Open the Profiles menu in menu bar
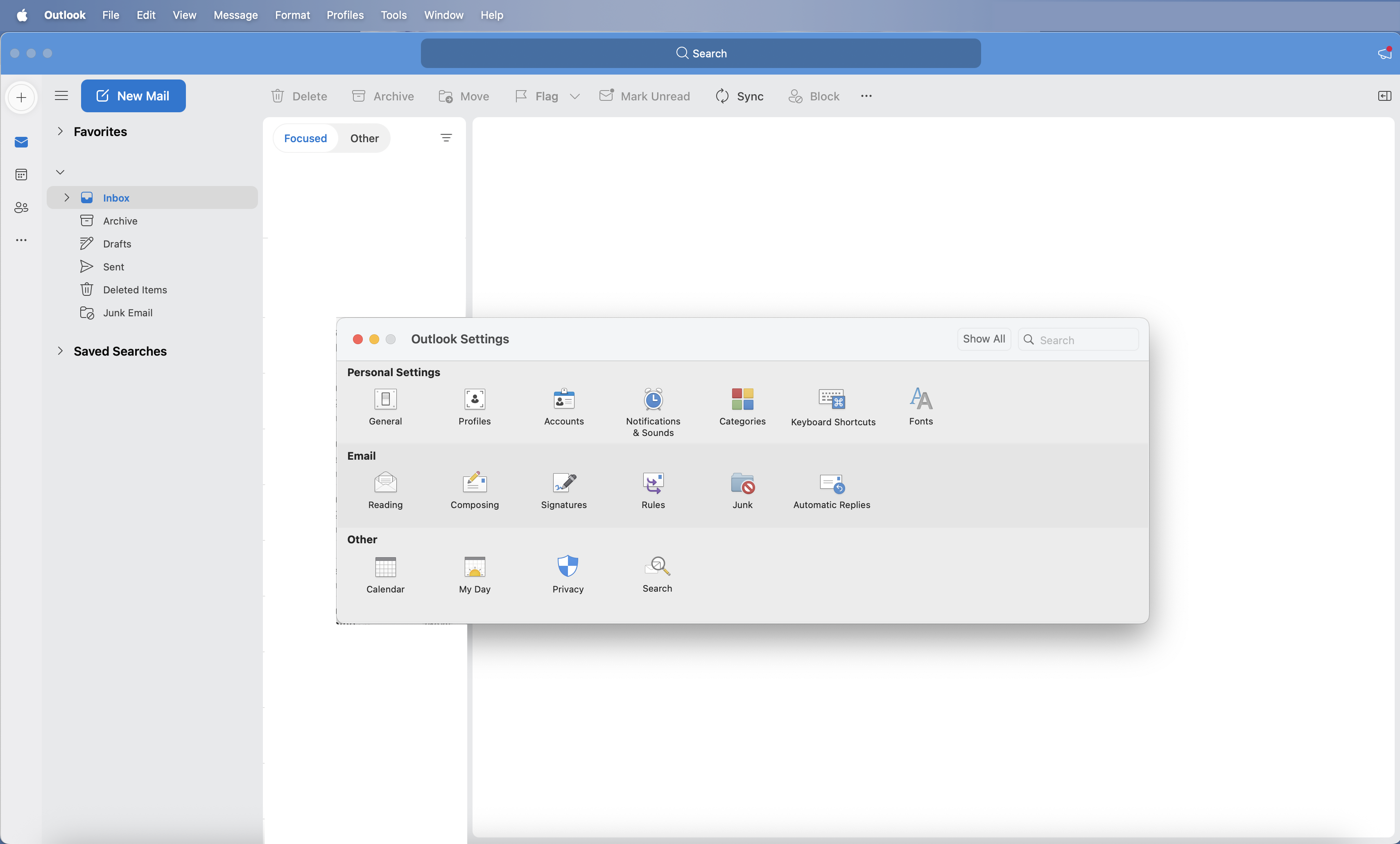The image size is (1400, 844). (x=345, y=15)
